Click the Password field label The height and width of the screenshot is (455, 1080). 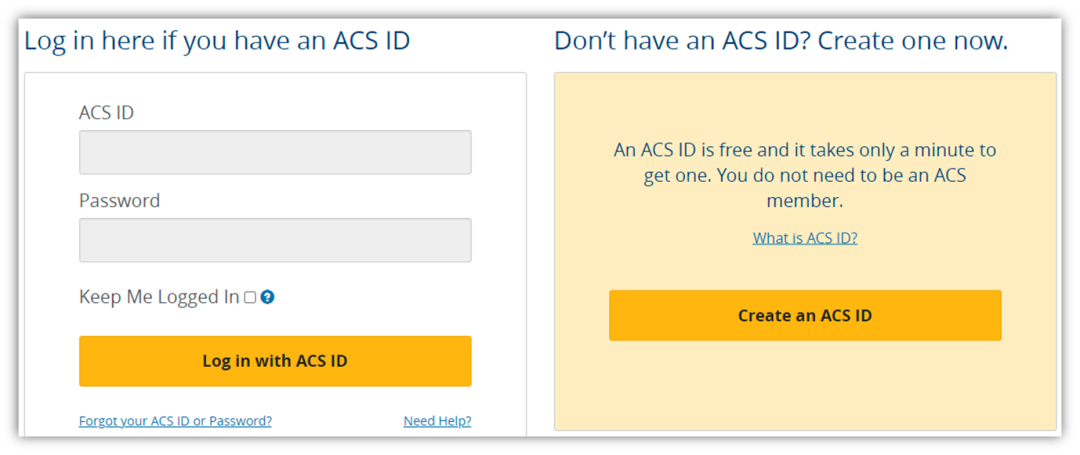[119, 201]
